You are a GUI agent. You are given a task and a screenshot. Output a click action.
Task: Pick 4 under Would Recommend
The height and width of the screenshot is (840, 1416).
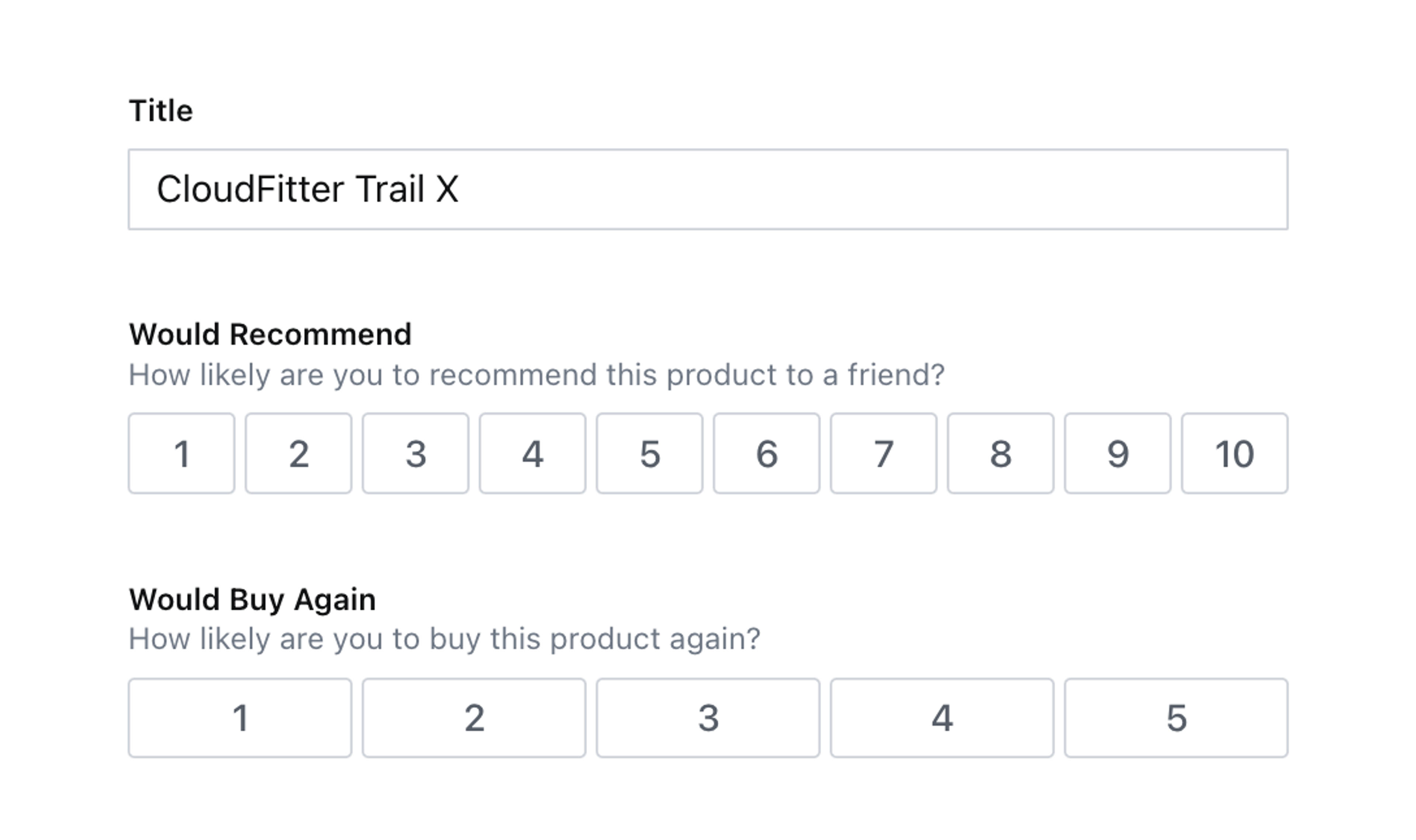pos(532,454)
